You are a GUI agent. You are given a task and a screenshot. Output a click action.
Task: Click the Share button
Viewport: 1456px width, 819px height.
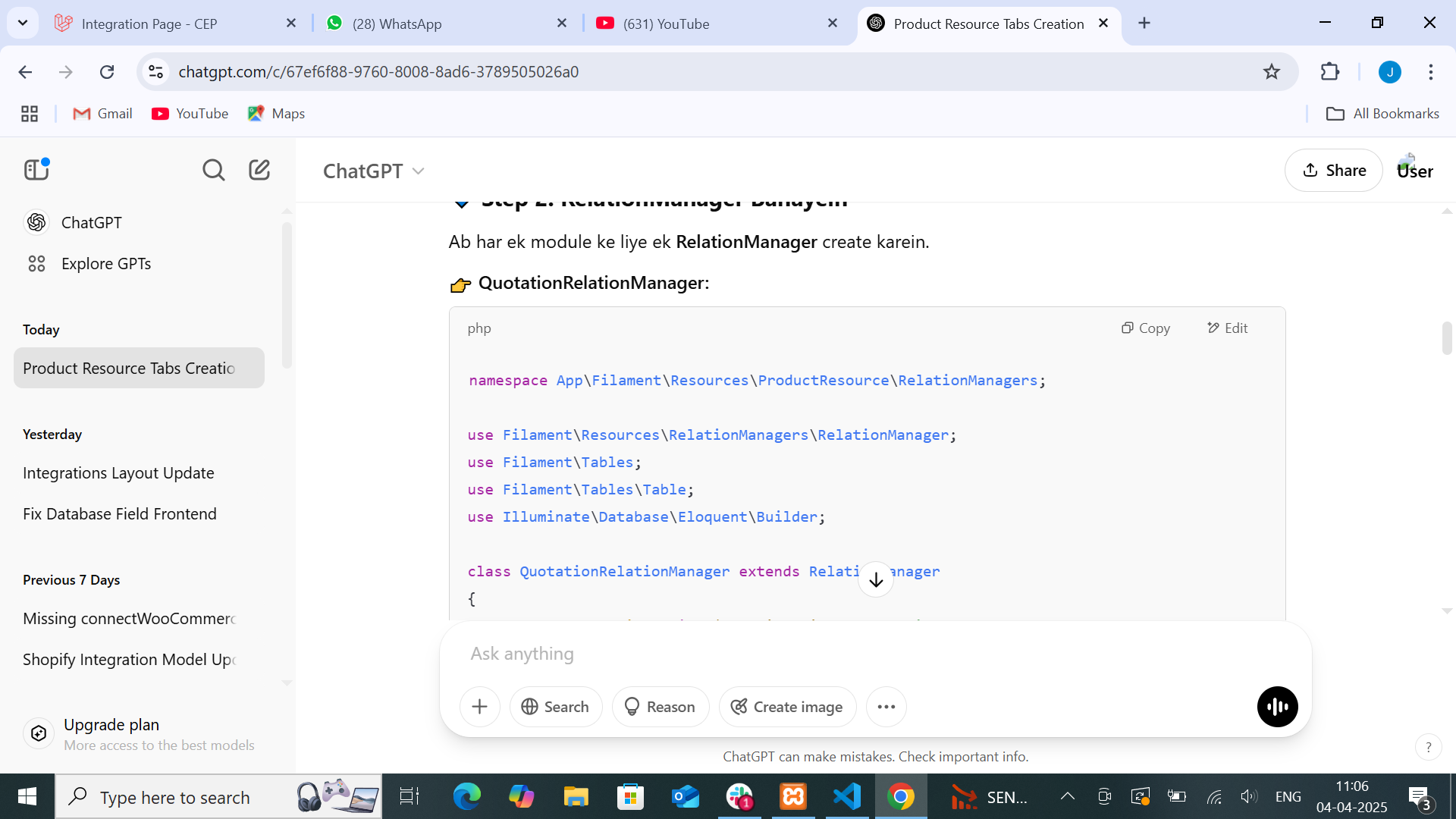click(1334, 171)
